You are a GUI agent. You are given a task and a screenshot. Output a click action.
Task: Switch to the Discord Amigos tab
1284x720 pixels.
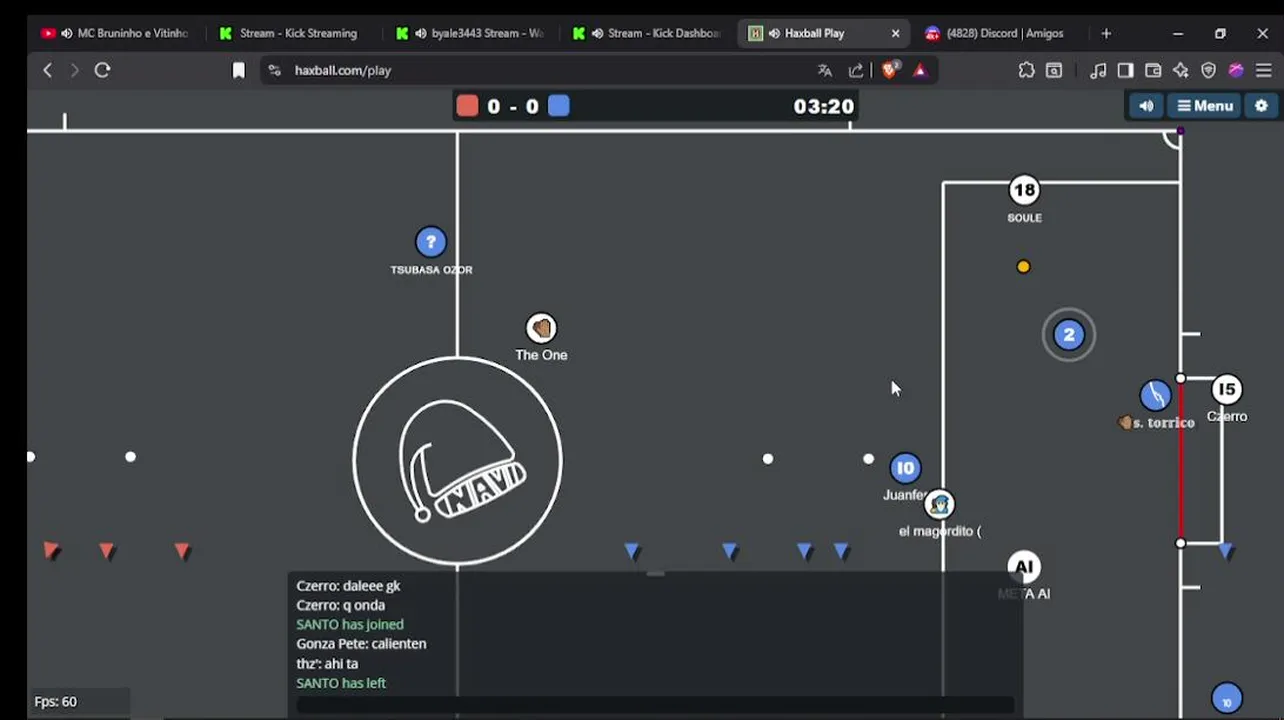click(1000, 33)
